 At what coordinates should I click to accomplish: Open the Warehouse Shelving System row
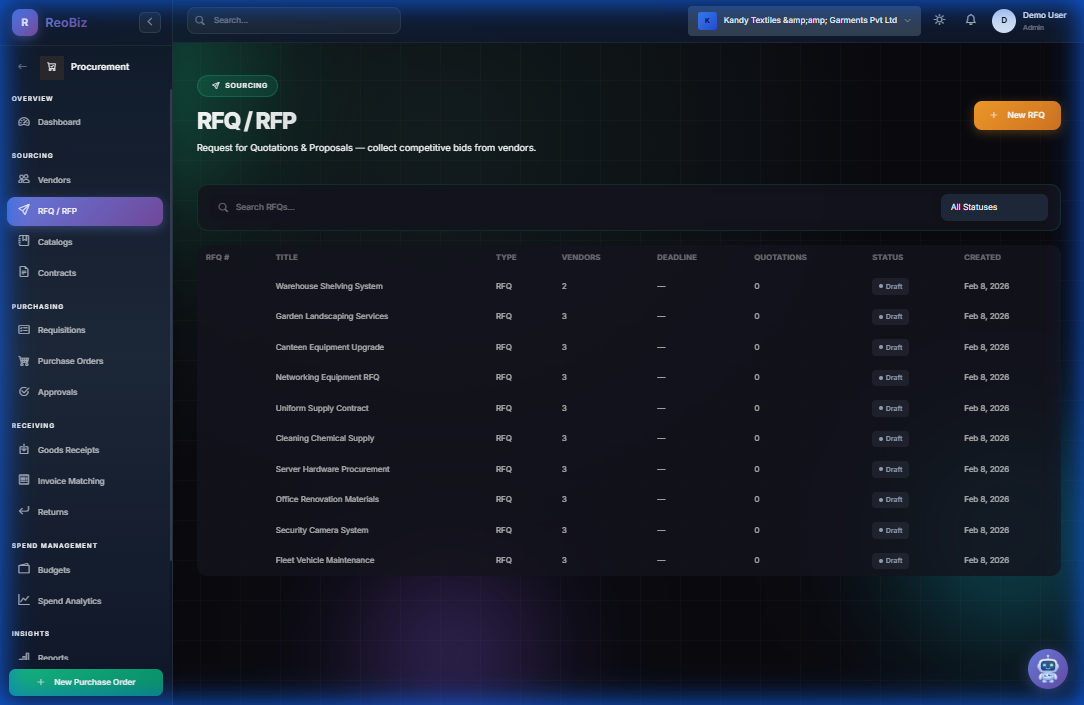coord(329,286)
